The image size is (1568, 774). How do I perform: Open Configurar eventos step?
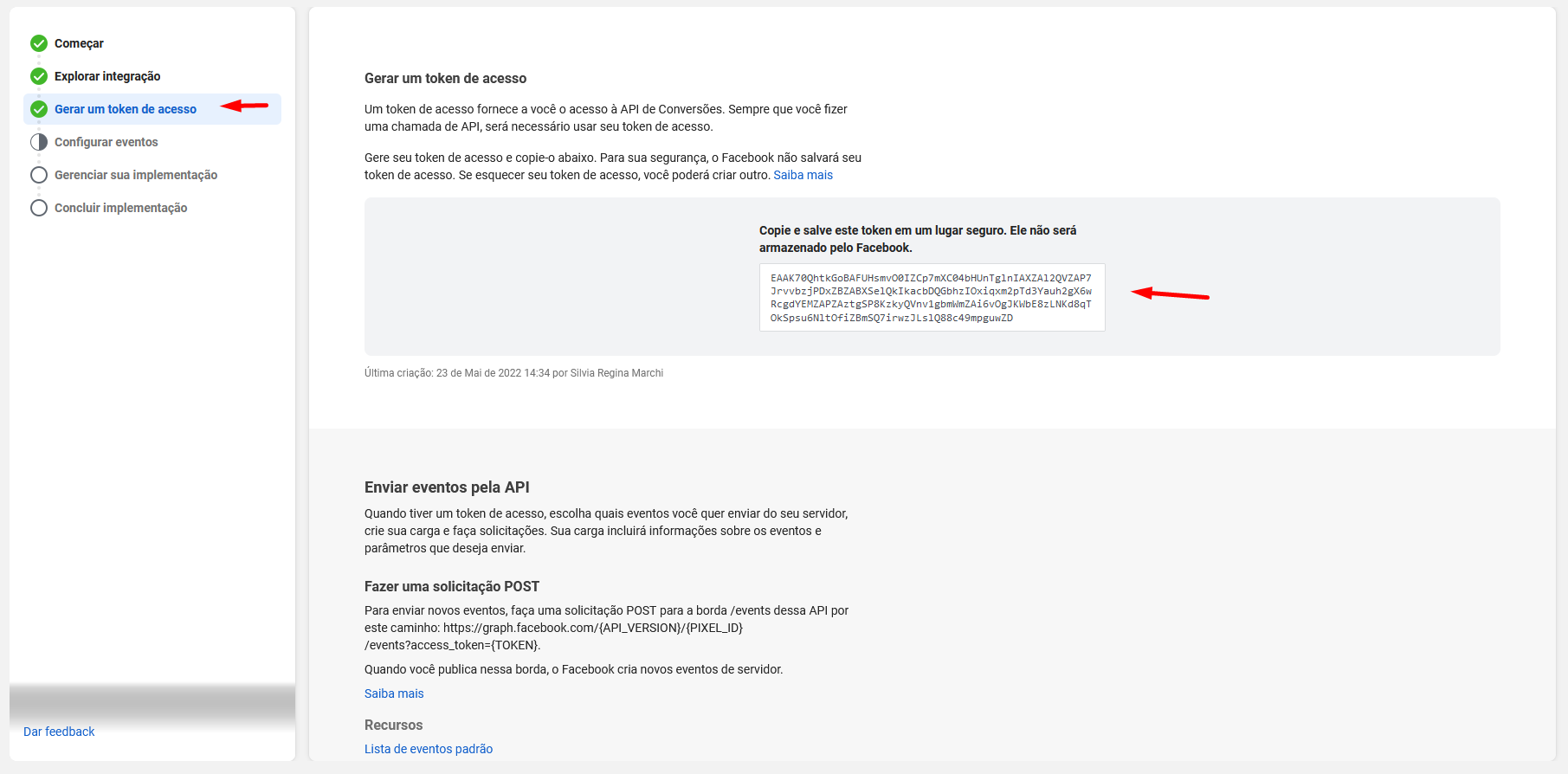tap(106, 142)
